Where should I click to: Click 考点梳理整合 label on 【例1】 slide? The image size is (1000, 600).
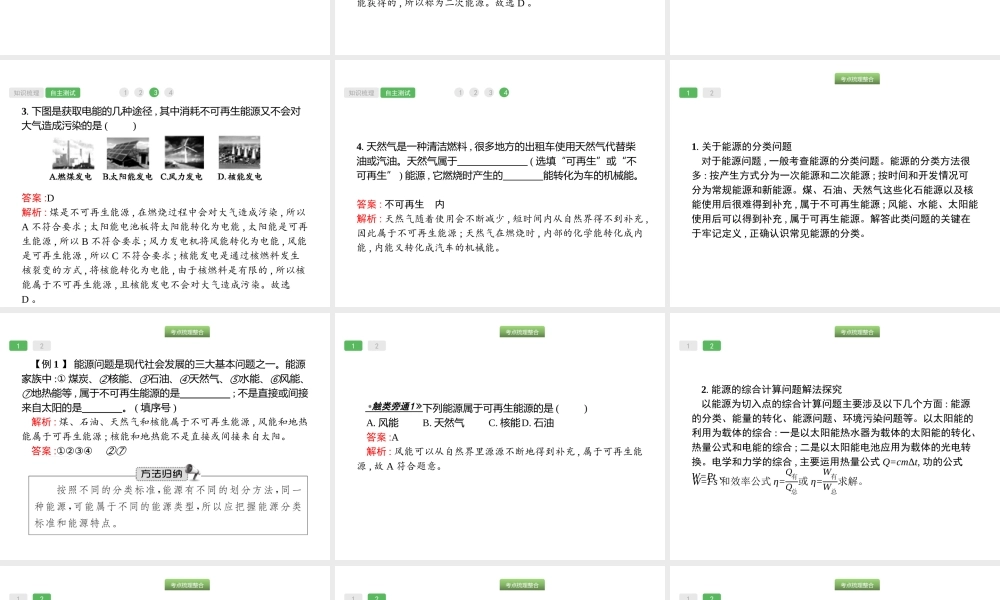(x=187, y=332)
